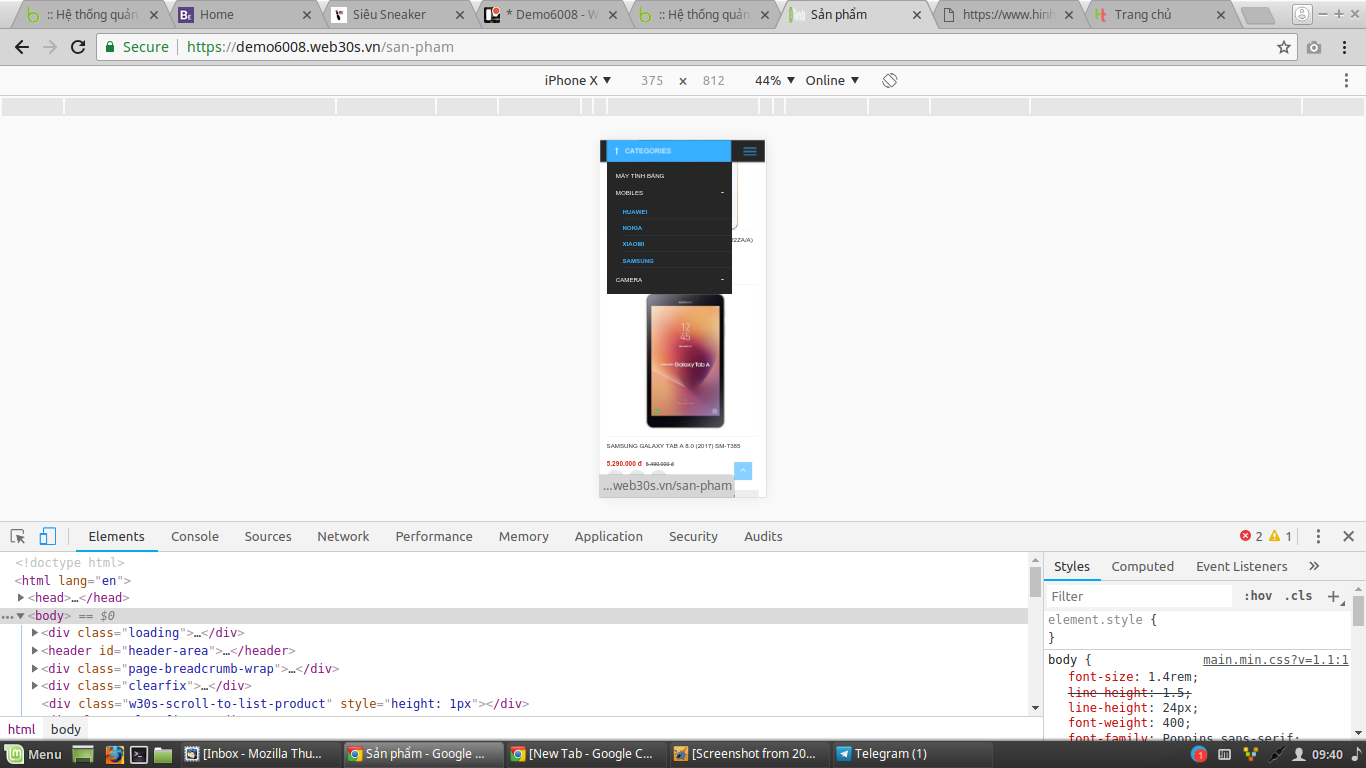Viewport: 1366px width, 768px height.
Task: Open Terminal from the taskbar launcher
Action: click(140, 754)
